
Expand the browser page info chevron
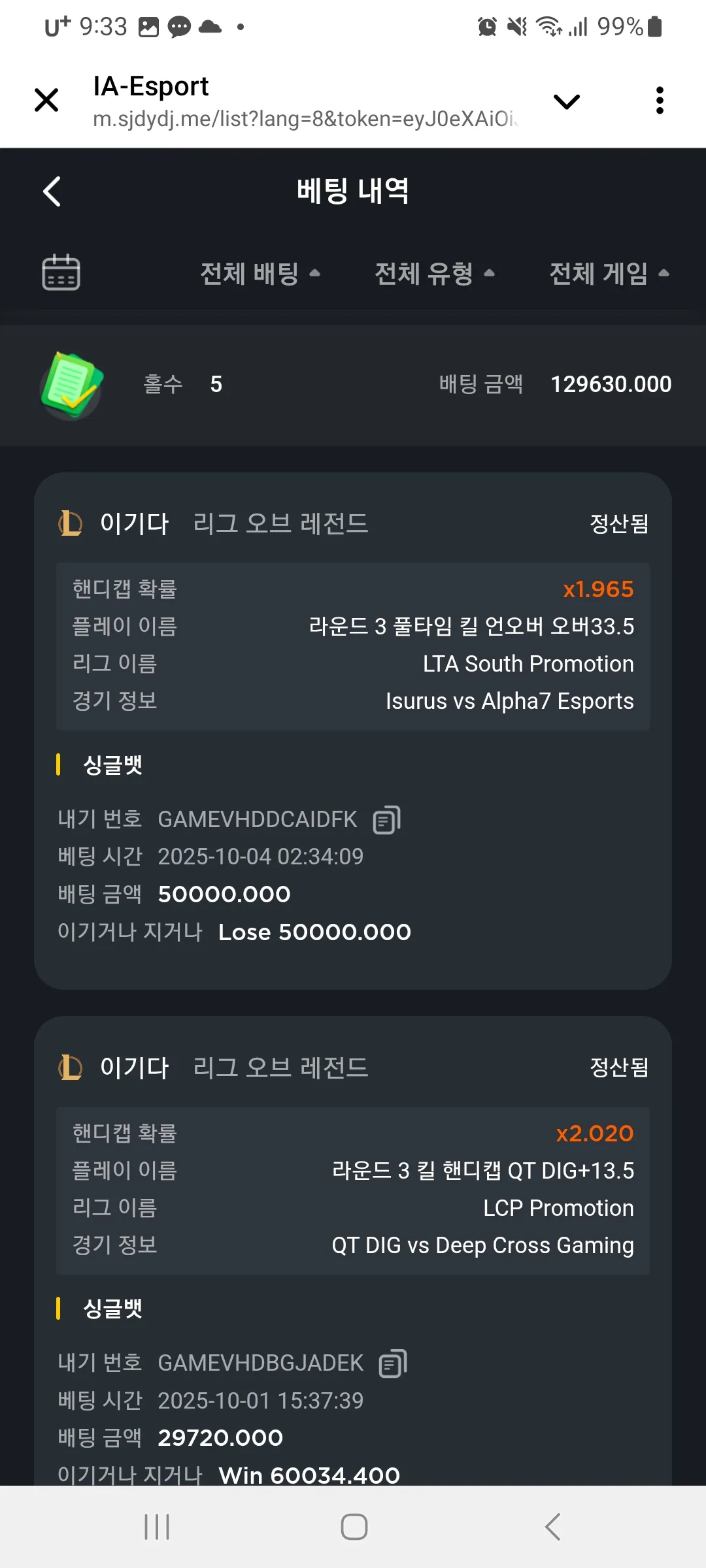pyautogui.click(x=566, y=101)
